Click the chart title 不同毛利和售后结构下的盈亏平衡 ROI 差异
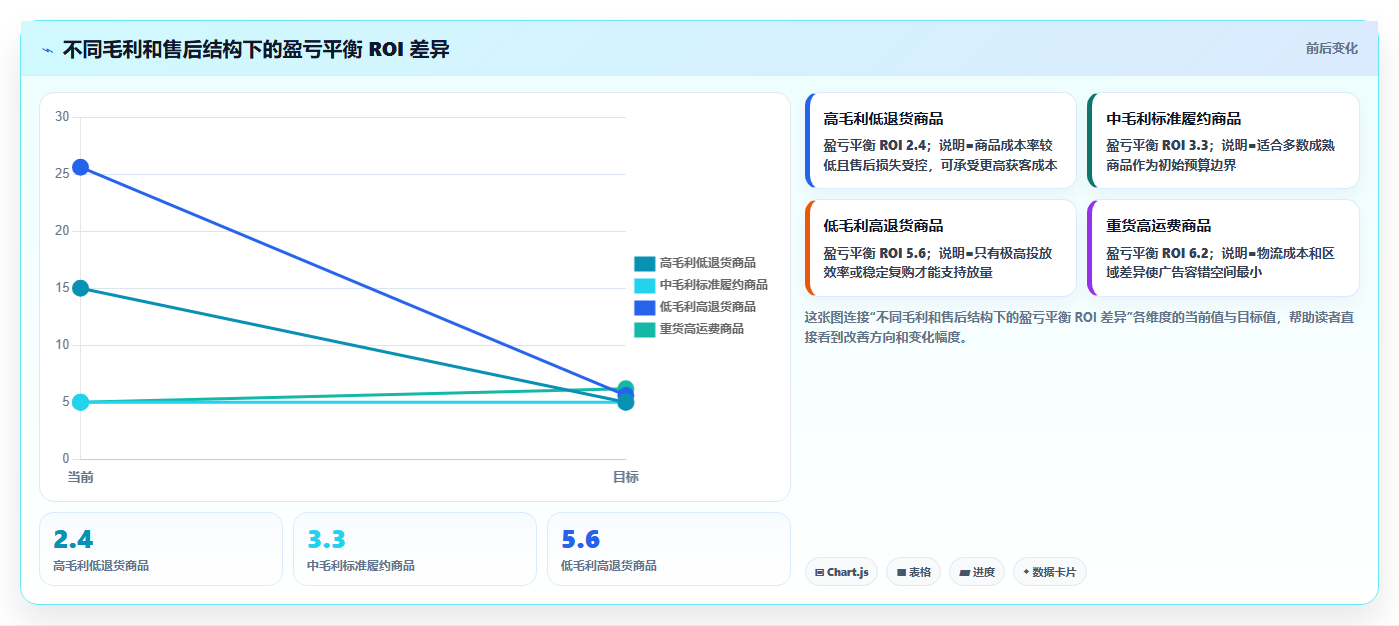1399x626 pixels. tap(256, 49)
